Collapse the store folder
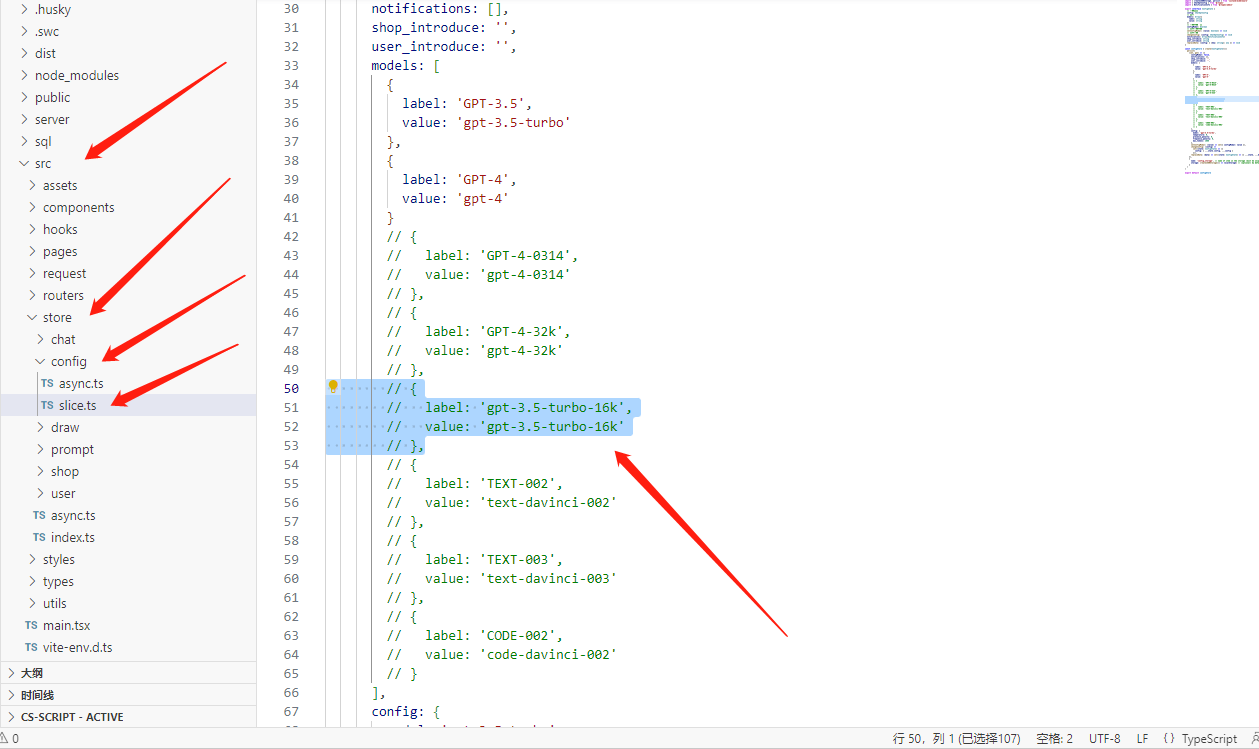Viewport: 1259px width, 749px height. 32,317
